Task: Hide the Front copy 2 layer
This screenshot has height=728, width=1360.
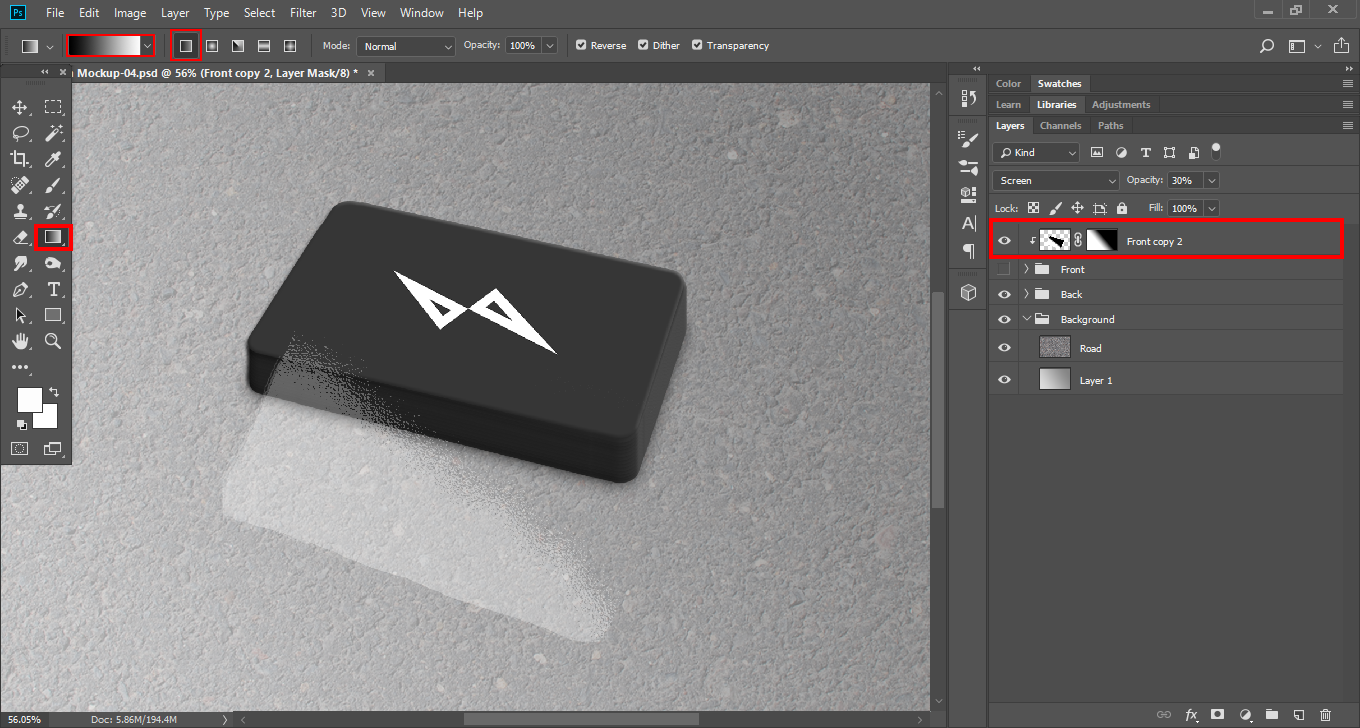Action: click(x=1005, y=241)
